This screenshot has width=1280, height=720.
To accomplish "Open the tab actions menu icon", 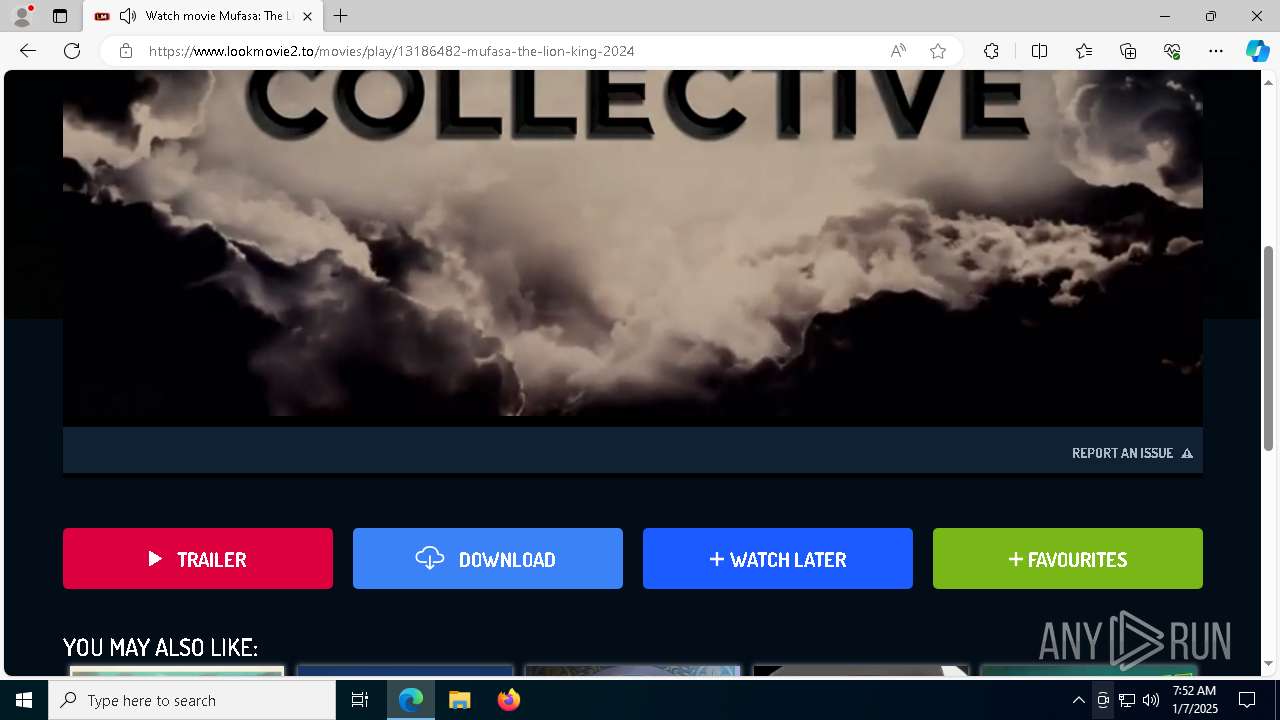I will point(60,16).
